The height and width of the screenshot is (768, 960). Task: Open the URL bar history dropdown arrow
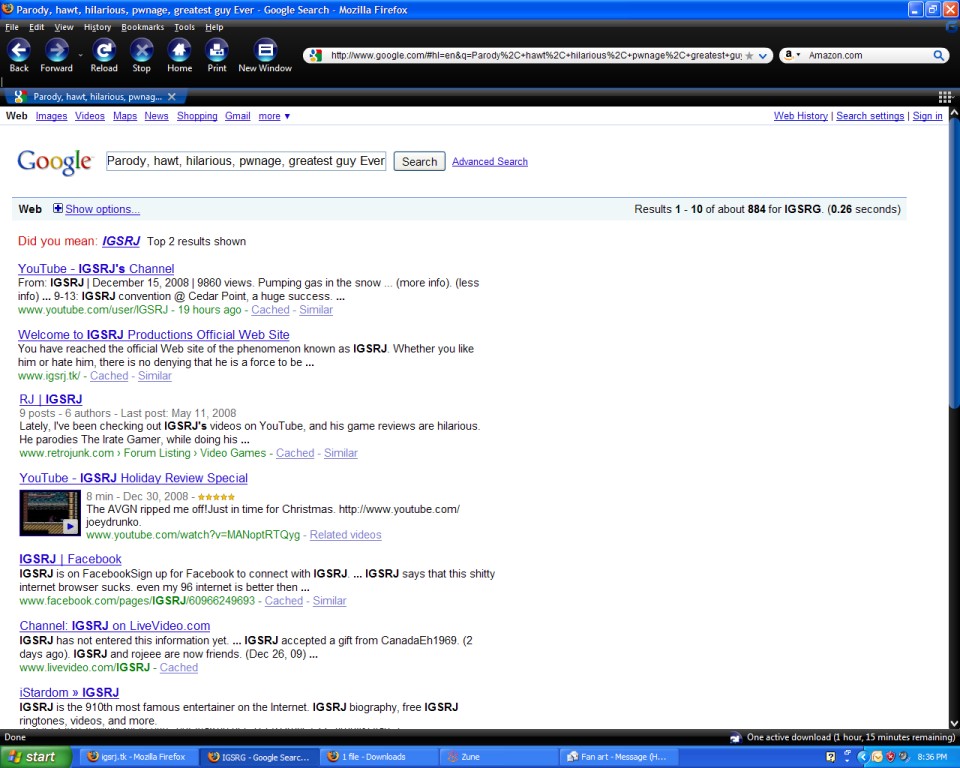click(x=764, y=56)
